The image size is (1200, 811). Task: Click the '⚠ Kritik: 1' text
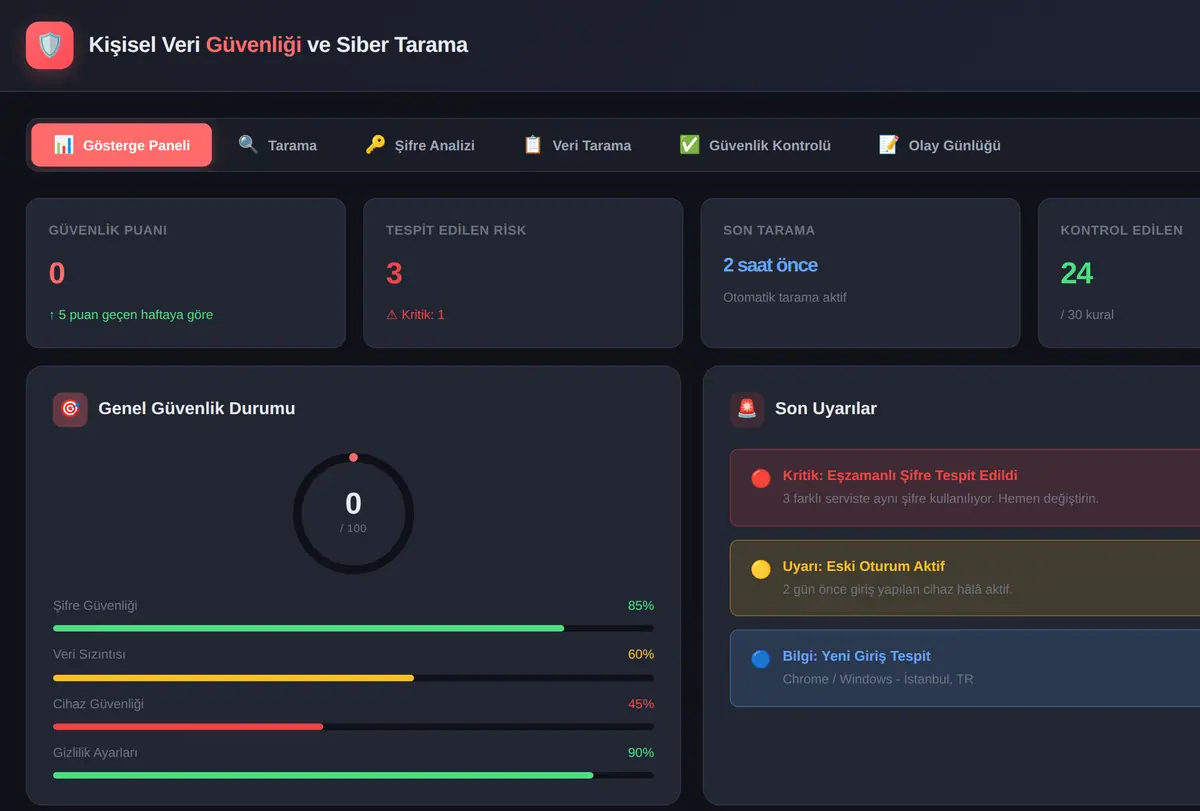[415, 314]
